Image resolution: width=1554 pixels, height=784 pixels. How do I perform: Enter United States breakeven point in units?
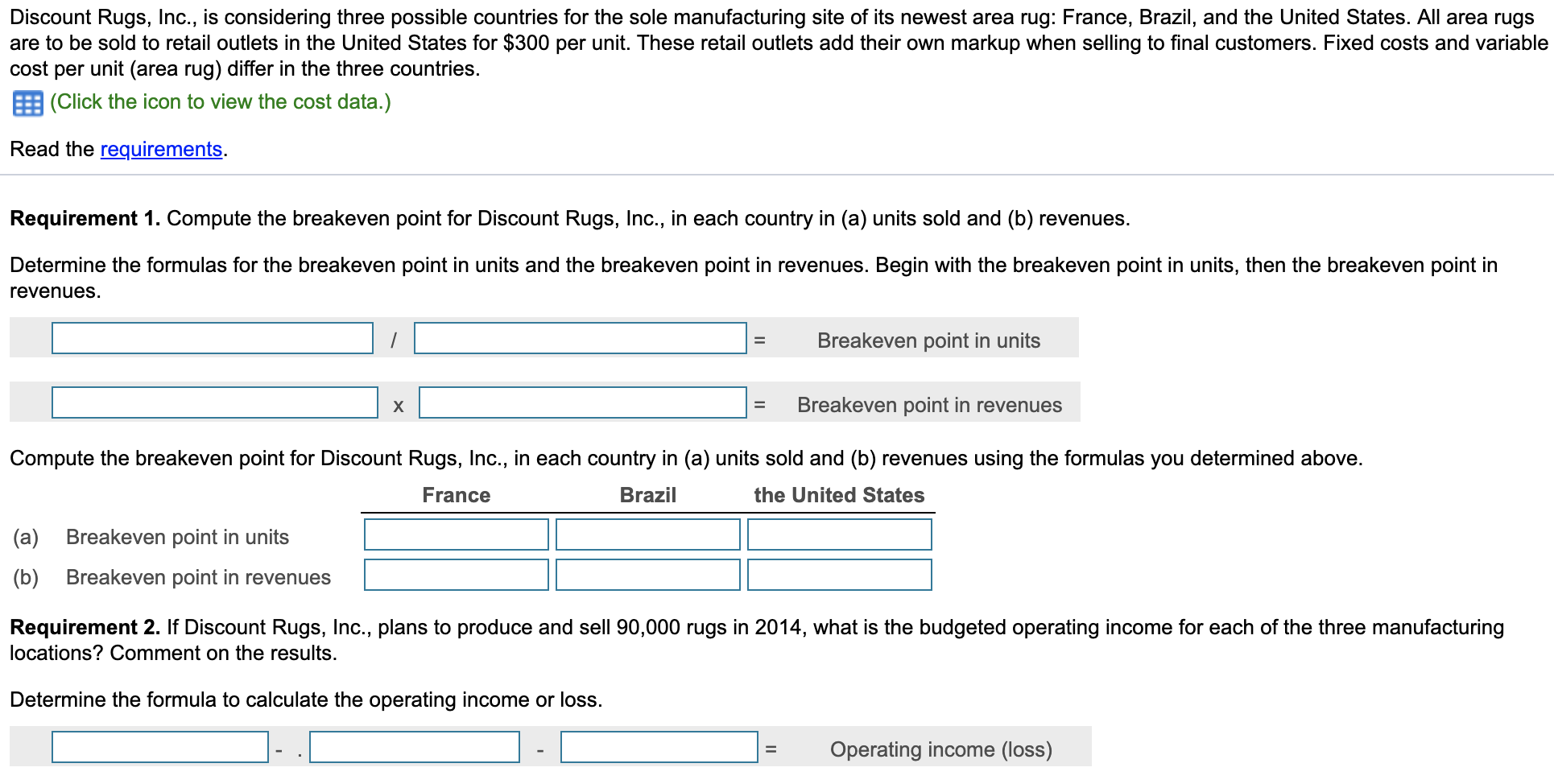[x=838, y=534]
